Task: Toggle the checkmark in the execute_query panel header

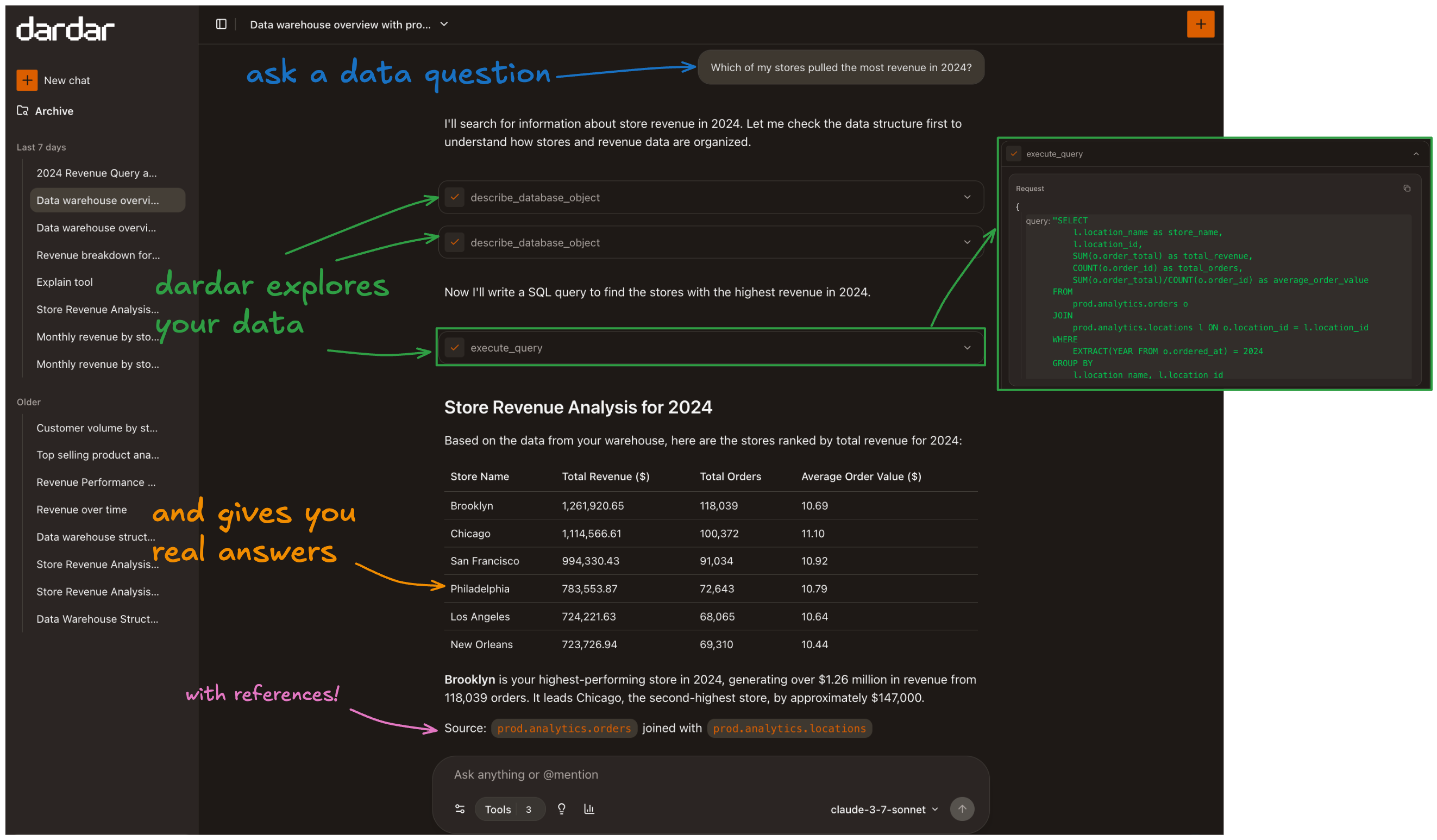Action: (1014, 153)
